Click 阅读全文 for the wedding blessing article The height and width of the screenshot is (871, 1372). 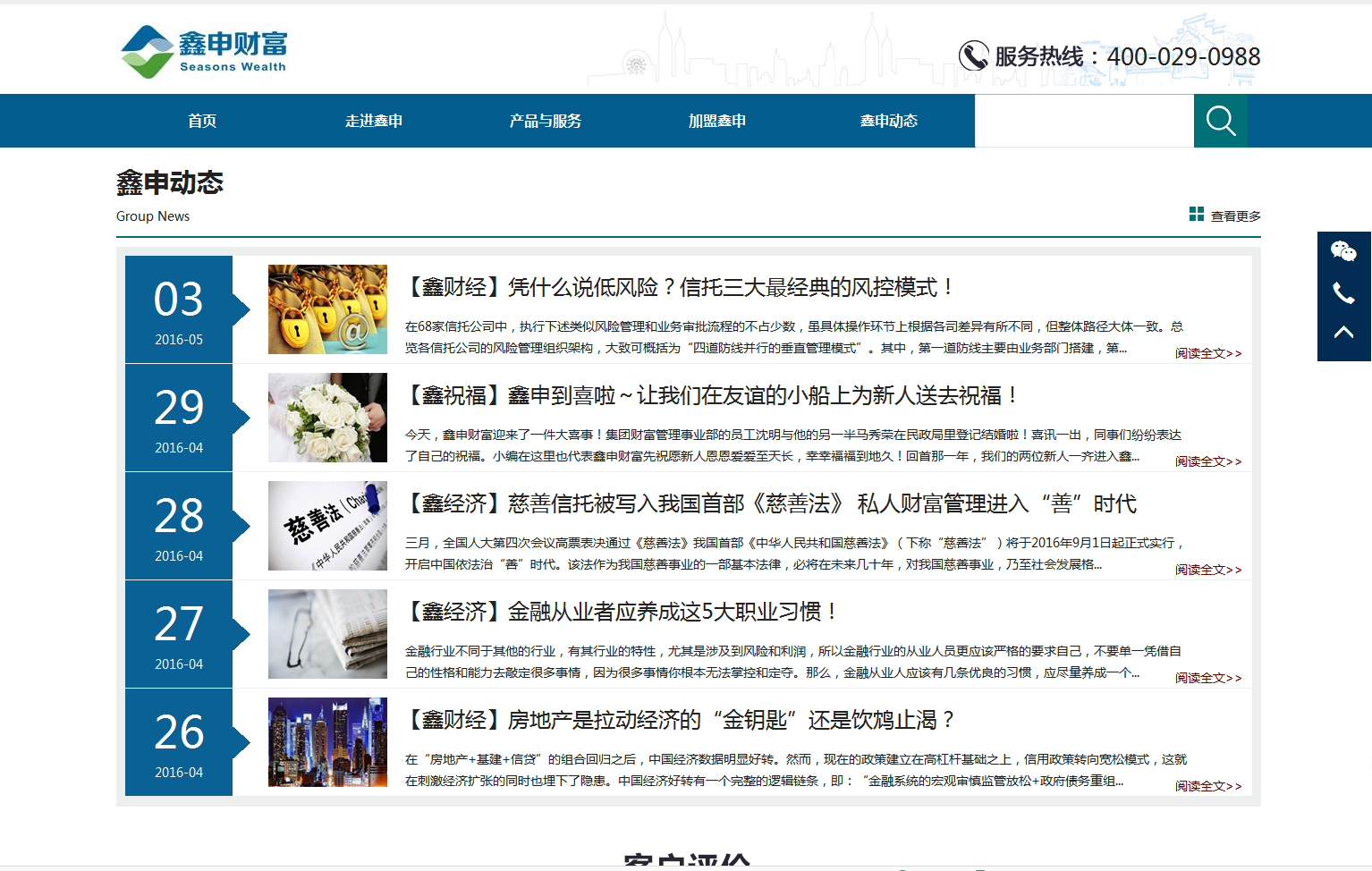point(1207,461)
